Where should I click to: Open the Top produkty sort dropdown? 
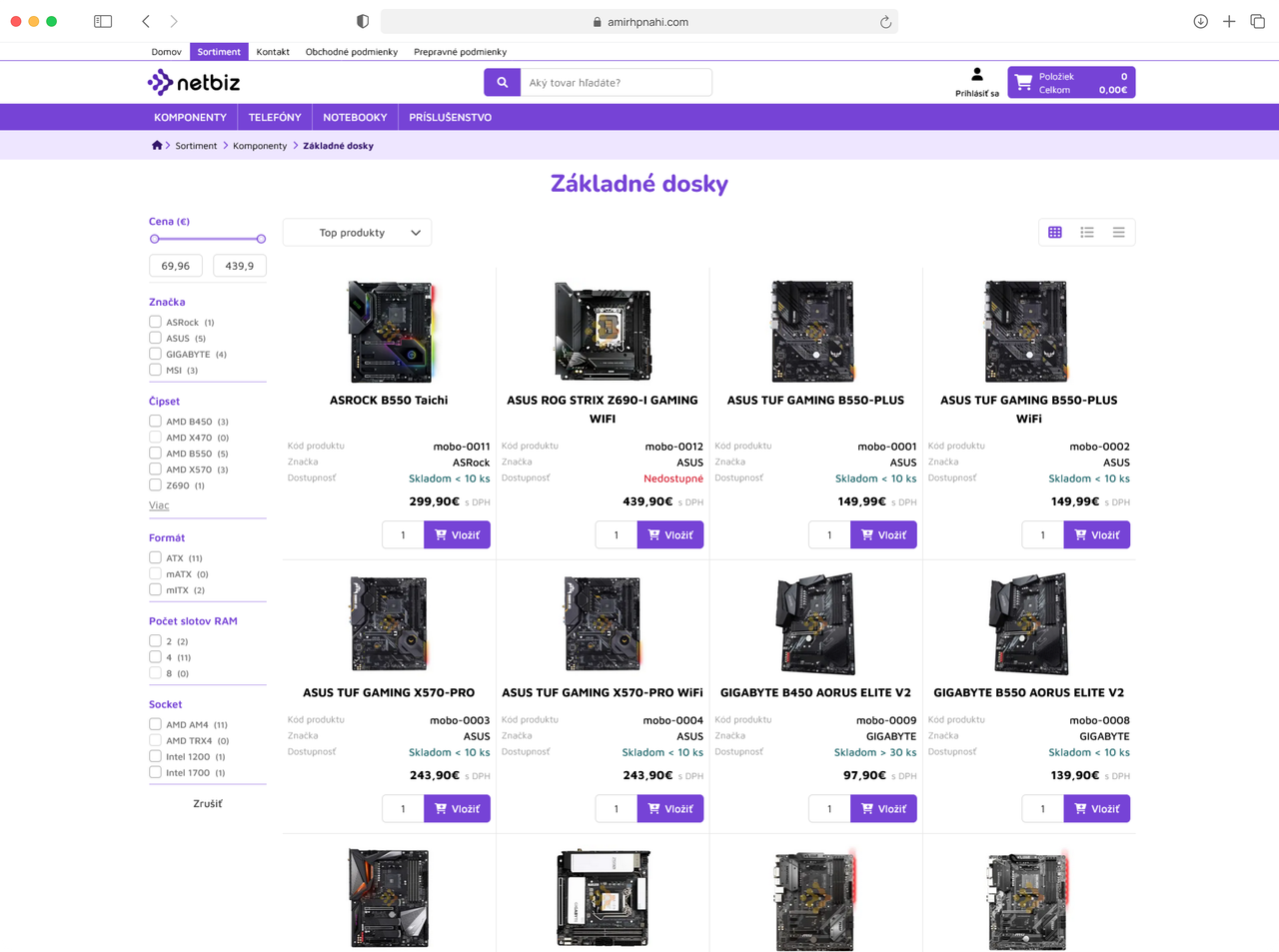357,233
